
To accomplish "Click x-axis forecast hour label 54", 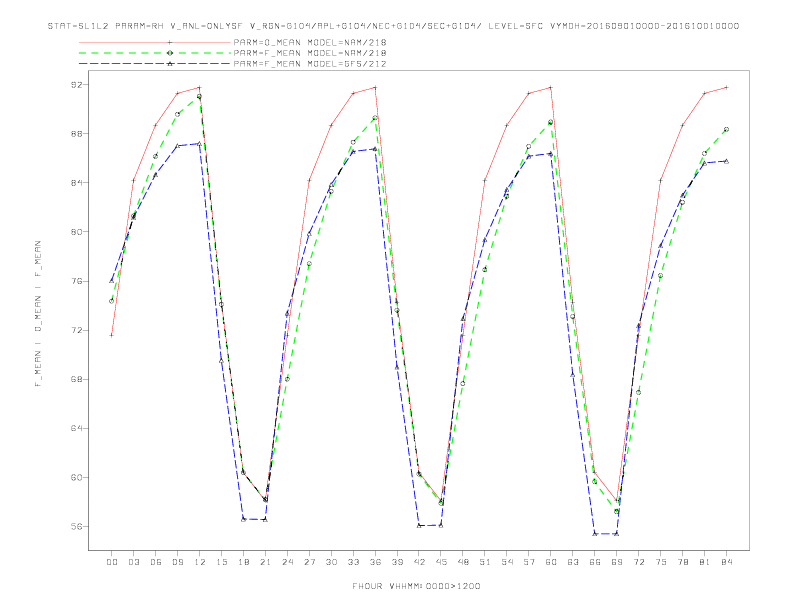I will pyautogui.click(x=507, y=562).
